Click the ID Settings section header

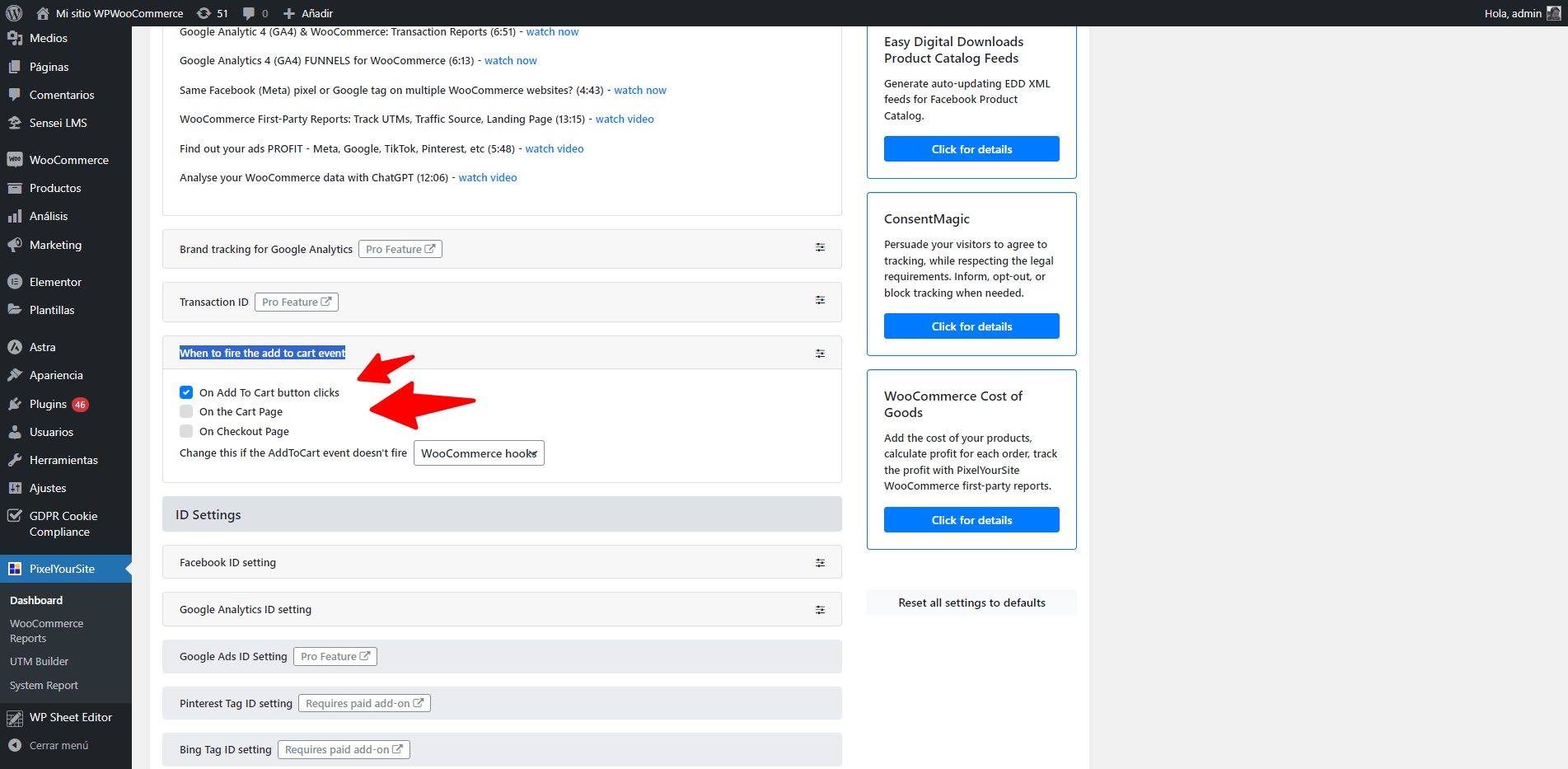pyautogui.click(x=502, y=514)
